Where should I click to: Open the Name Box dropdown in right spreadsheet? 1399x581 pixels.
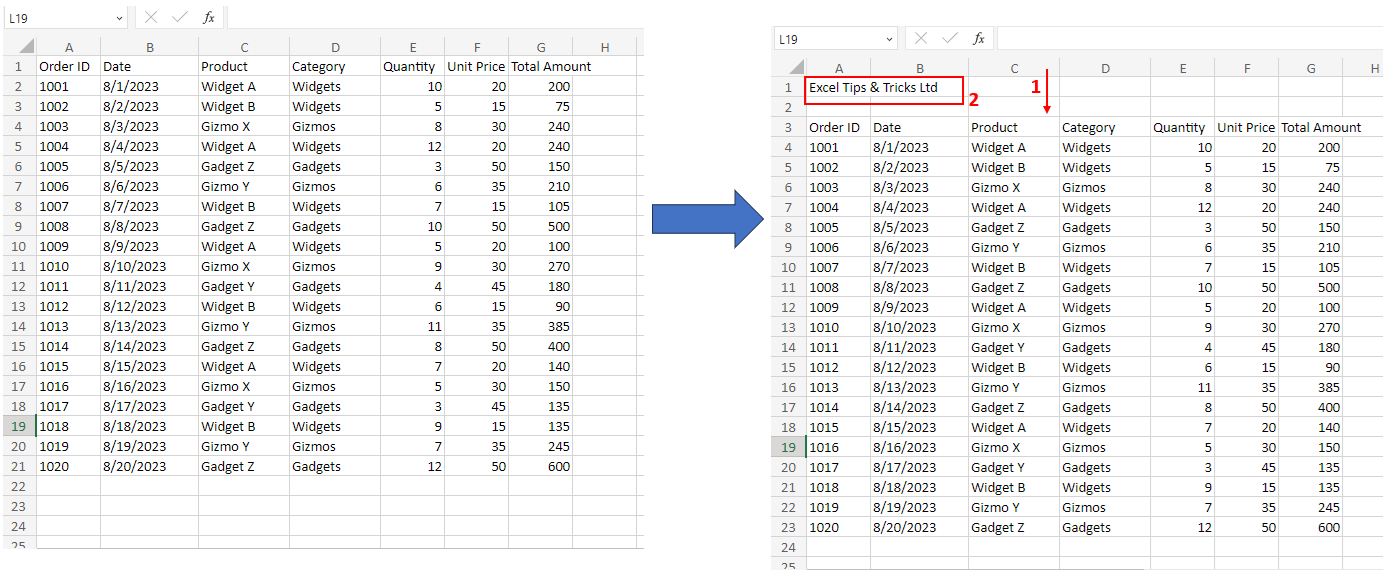coord(889,39)
